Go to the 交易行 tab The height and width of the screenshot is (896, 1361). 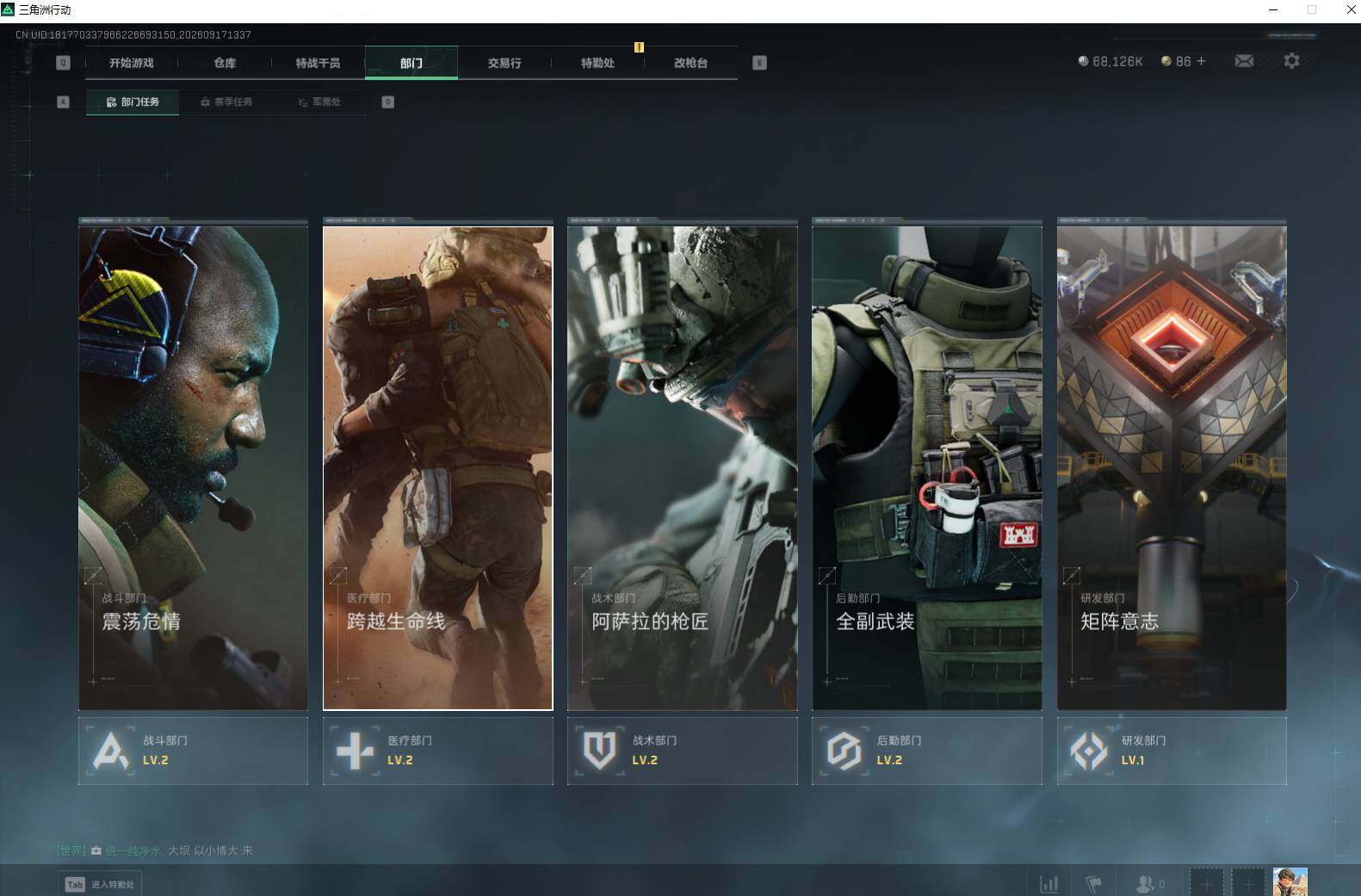[x=504, y=63]
